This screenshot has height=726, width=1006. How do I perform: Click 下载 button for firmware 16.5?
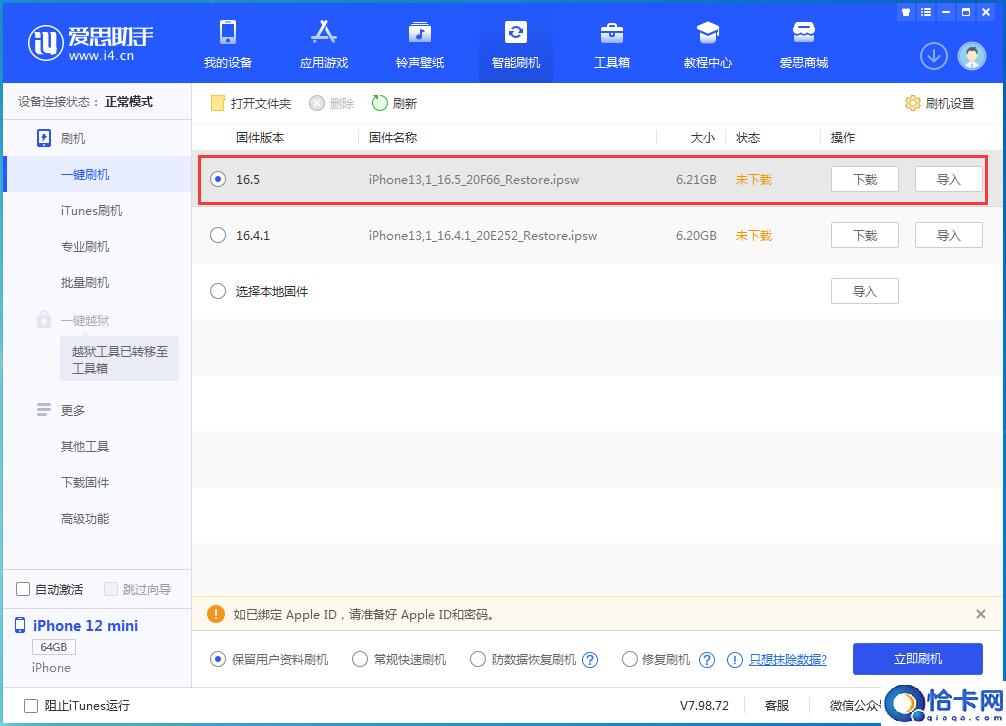click(864, 179)
